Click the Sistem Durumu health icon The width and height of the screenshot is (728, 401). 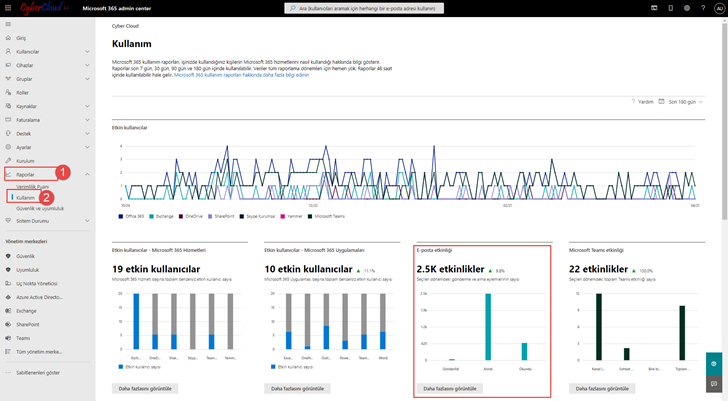(x=8, y=221)
